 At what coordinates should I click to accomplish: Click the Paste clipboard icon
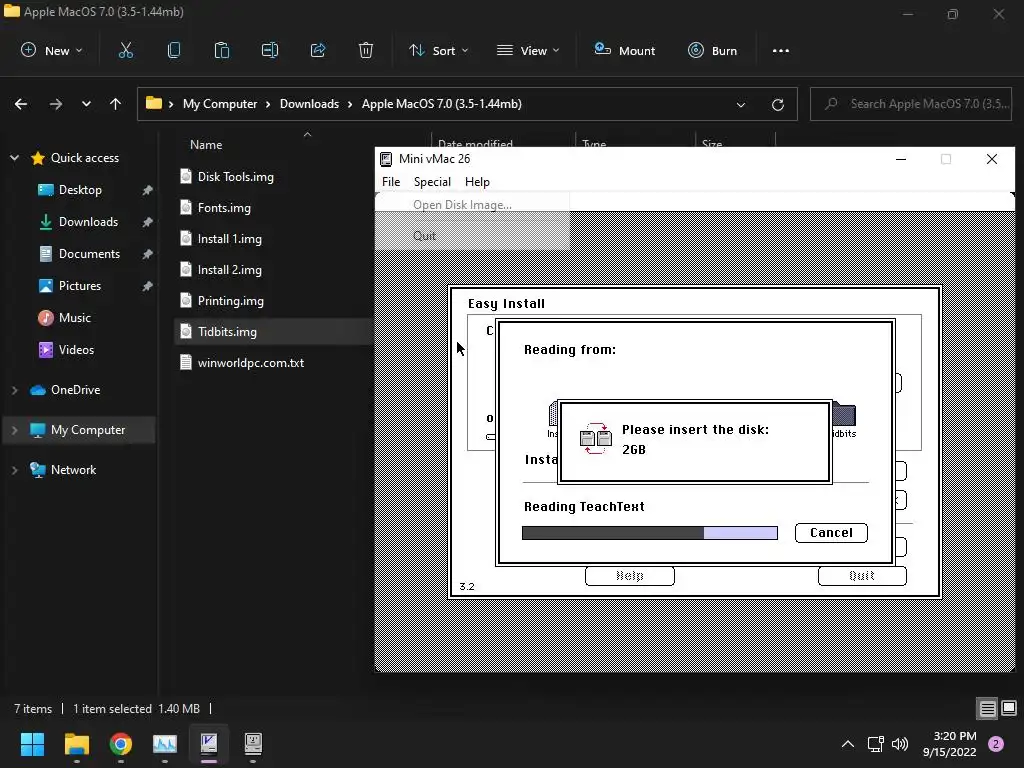click(x=222, y=50)
